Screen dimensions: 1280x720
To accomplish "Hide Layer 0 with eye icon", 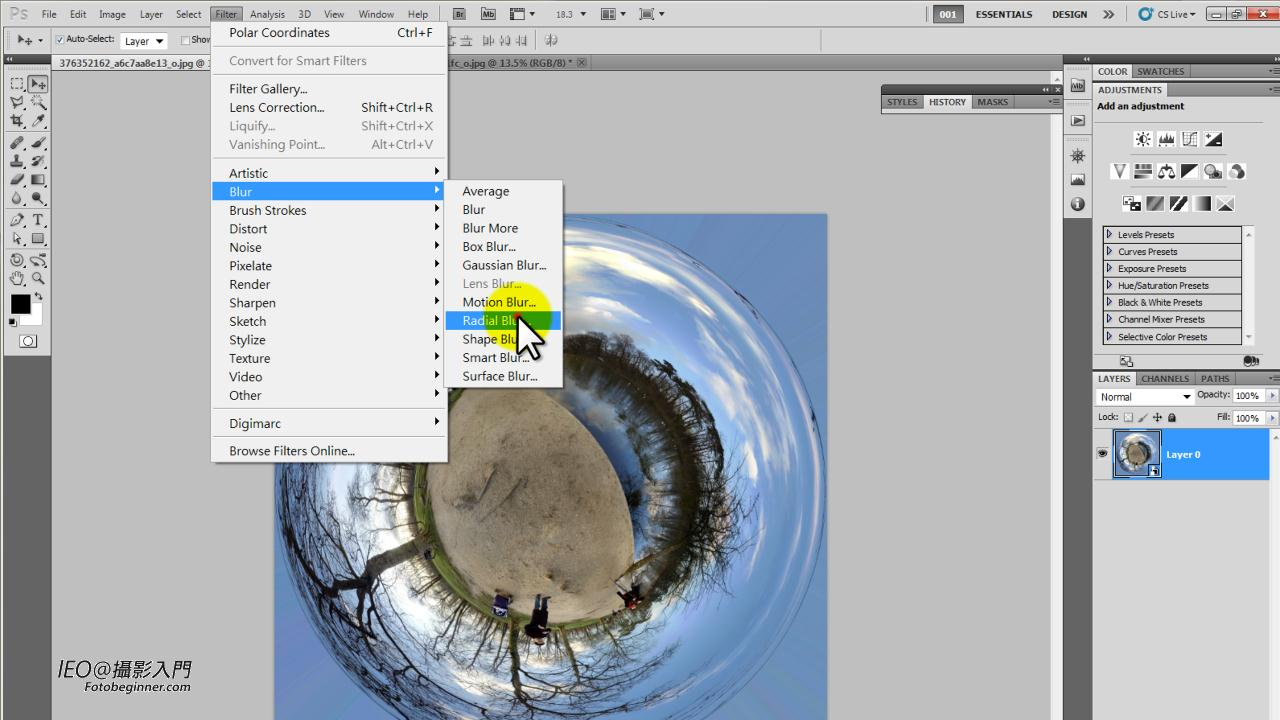I will [1102, 453].
